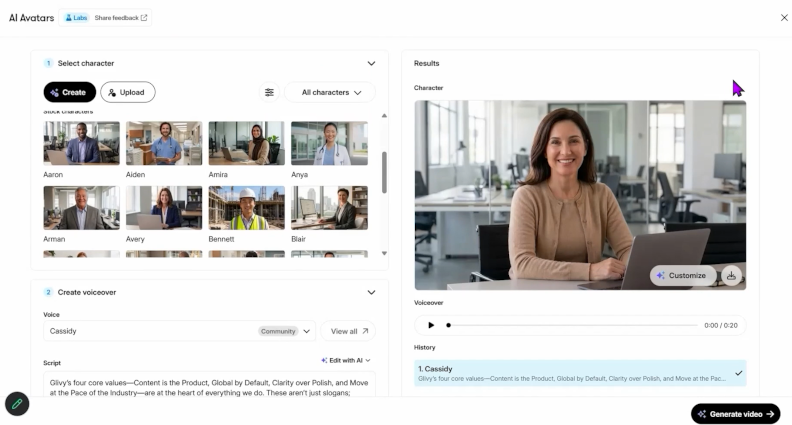Click the Generate video button
The width and height of the screenshot is (792, 425).
point(735,414)
